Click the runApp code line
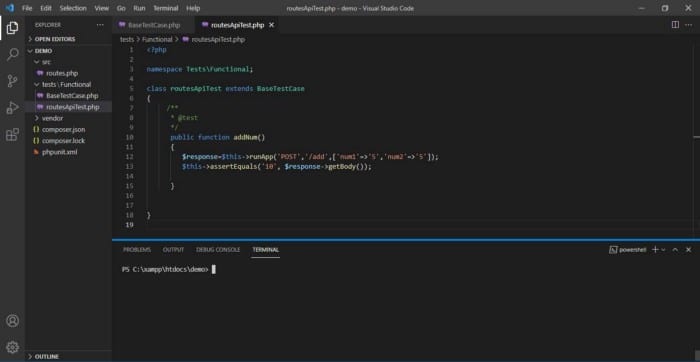The width and height of the screenshot is (700, 362). pyautogui.click(x=310, y=157)
